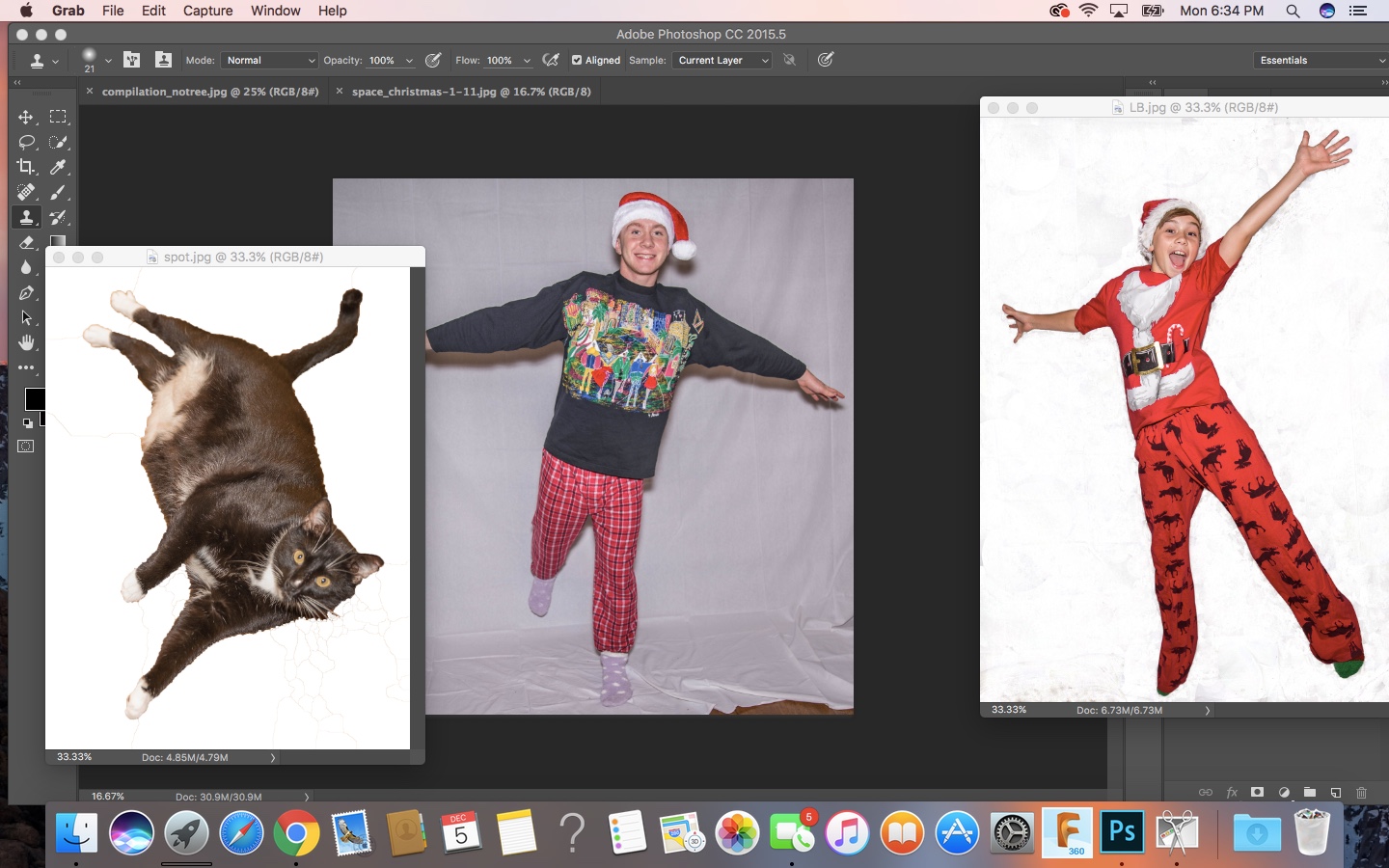Select the Eyedropper tool
The height and width of the screenshot is (868, 1389).
(58, 167)
